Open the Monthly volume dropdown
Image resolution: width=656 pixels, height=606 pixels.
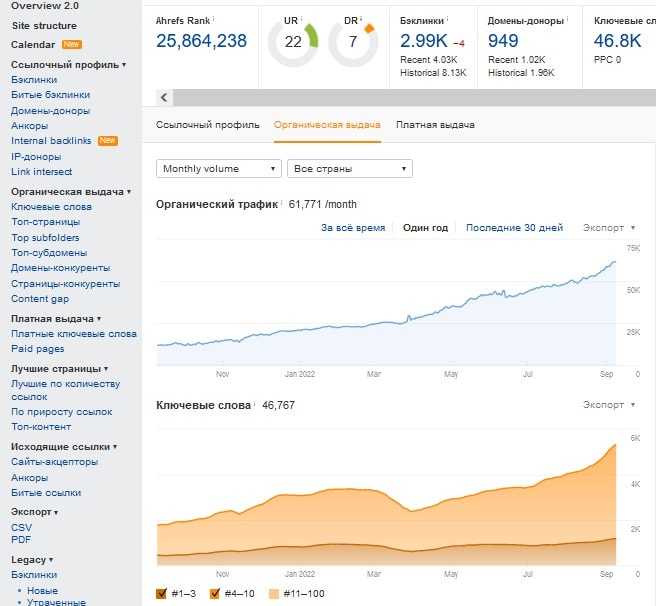pos(219,169)
